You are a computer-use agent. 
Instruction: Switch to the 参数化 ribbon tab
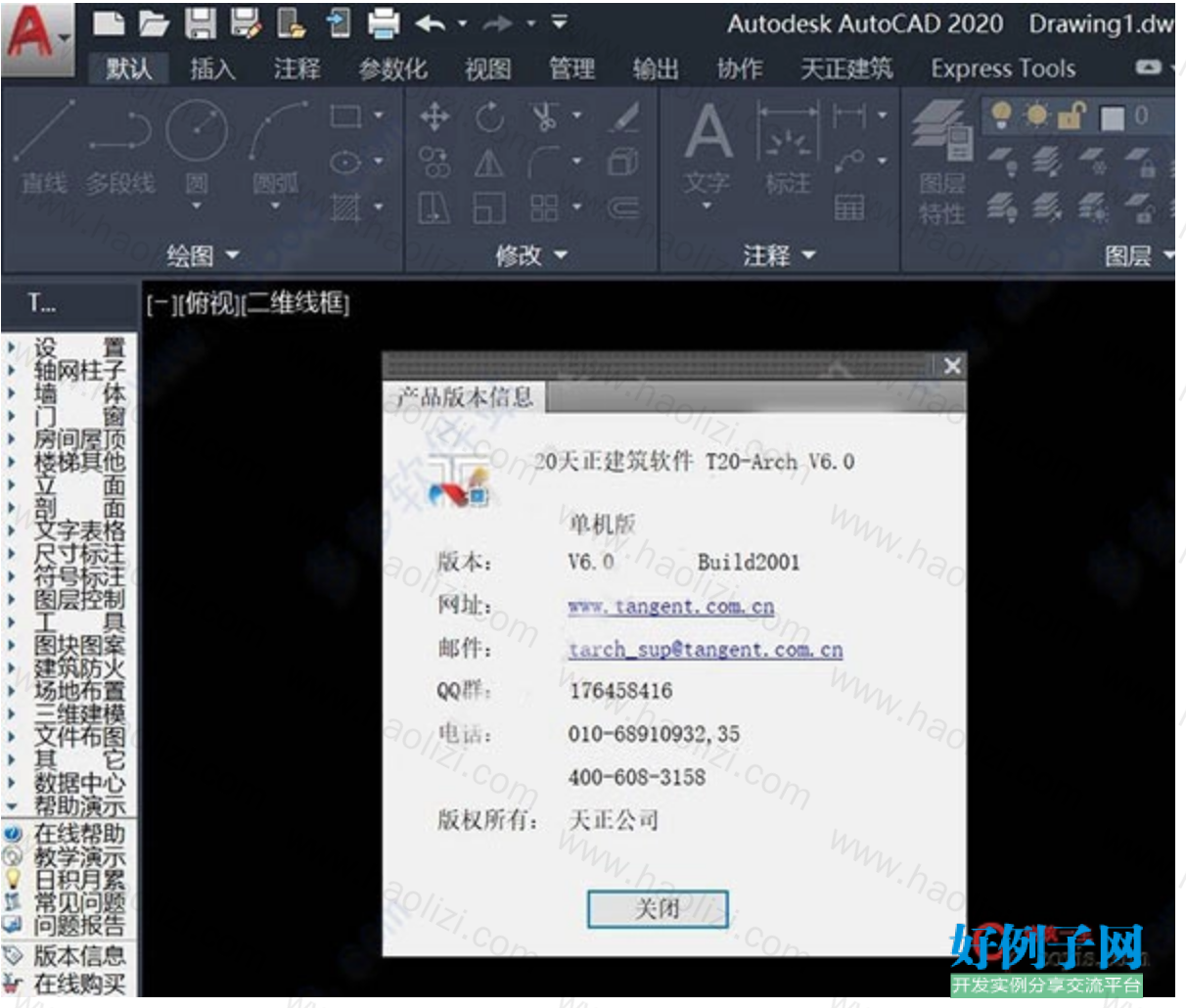coord(393,69)
